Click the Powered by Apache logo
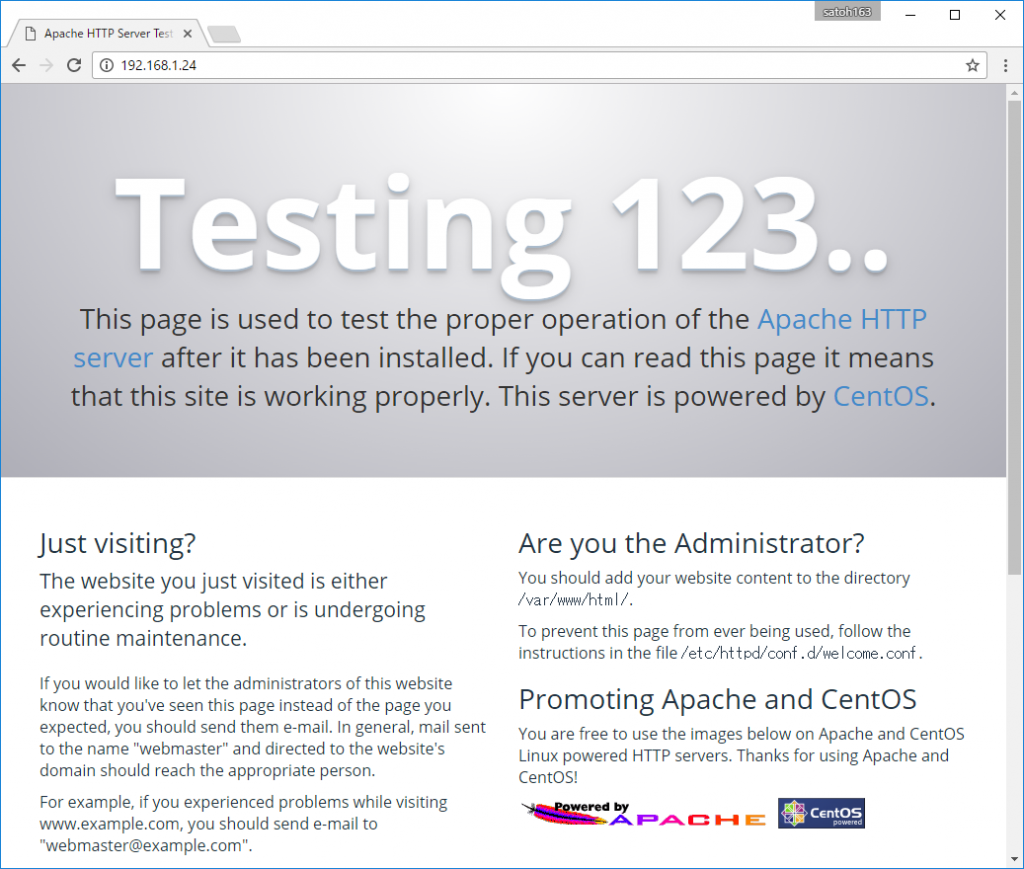1024x869 pixels. [643, 814]
